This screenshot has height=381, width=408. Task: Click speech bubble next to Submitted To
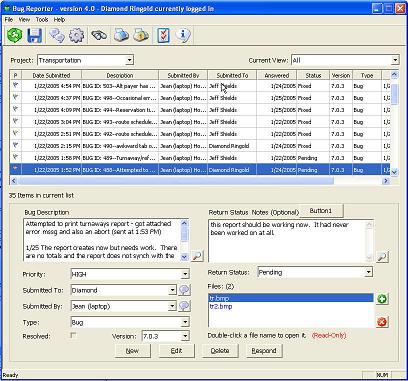184,290
